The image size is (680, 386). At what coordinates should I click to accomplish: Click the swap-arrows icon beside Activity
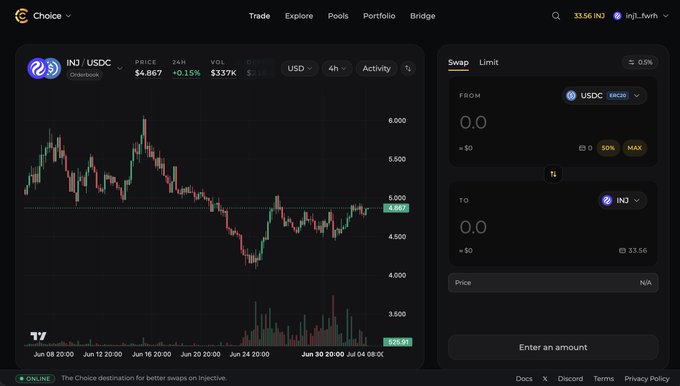pyautogui.click(x=408, y=69)
